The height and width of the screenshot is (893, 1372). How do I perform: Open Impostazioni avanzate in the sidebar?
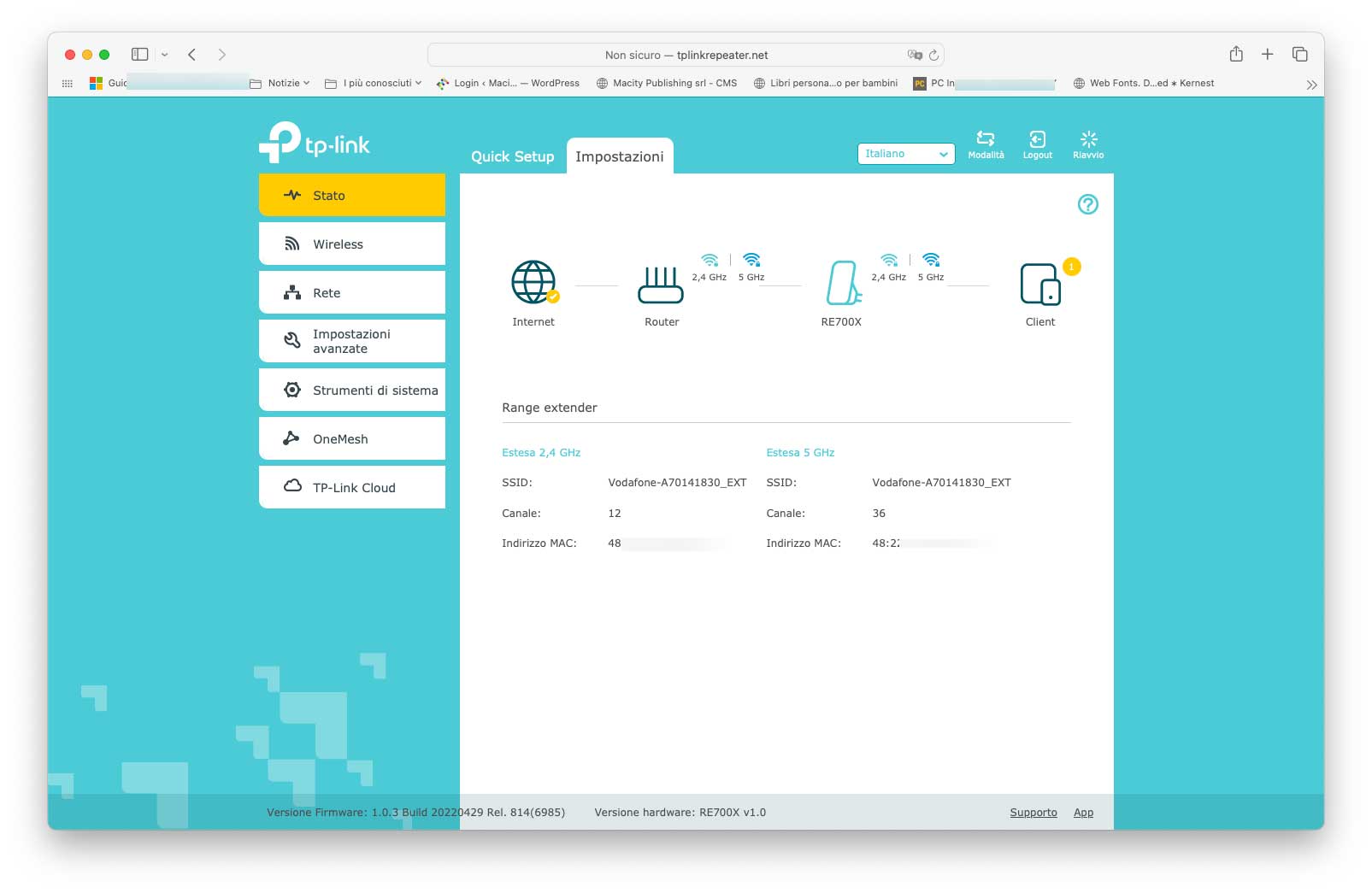(352, 341)
